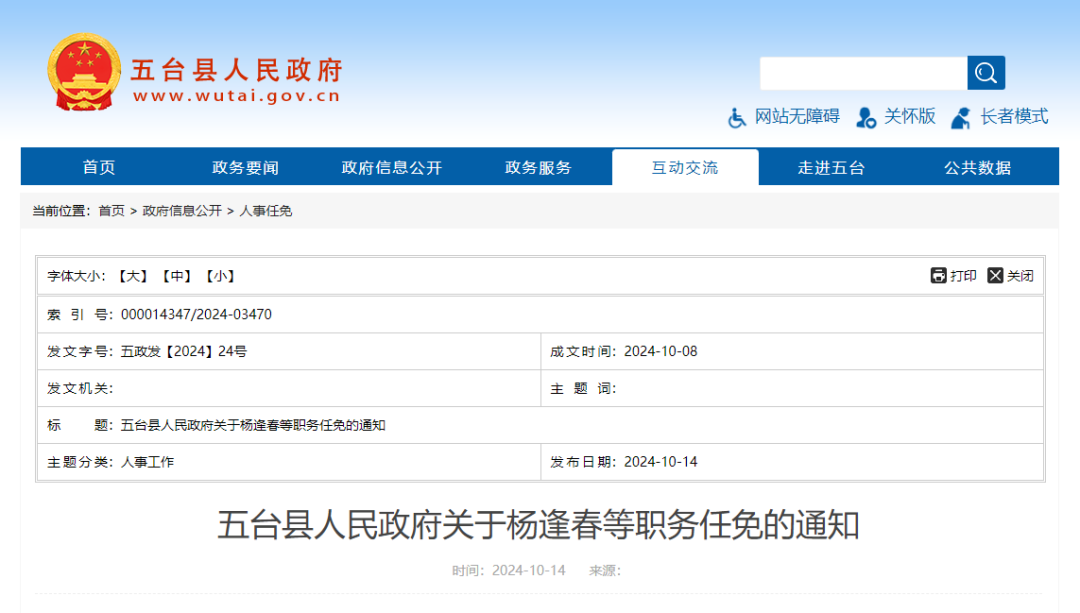Click the search magnifier icon
The height and width of the screenshot is (613, 1080).
point(985,72)
